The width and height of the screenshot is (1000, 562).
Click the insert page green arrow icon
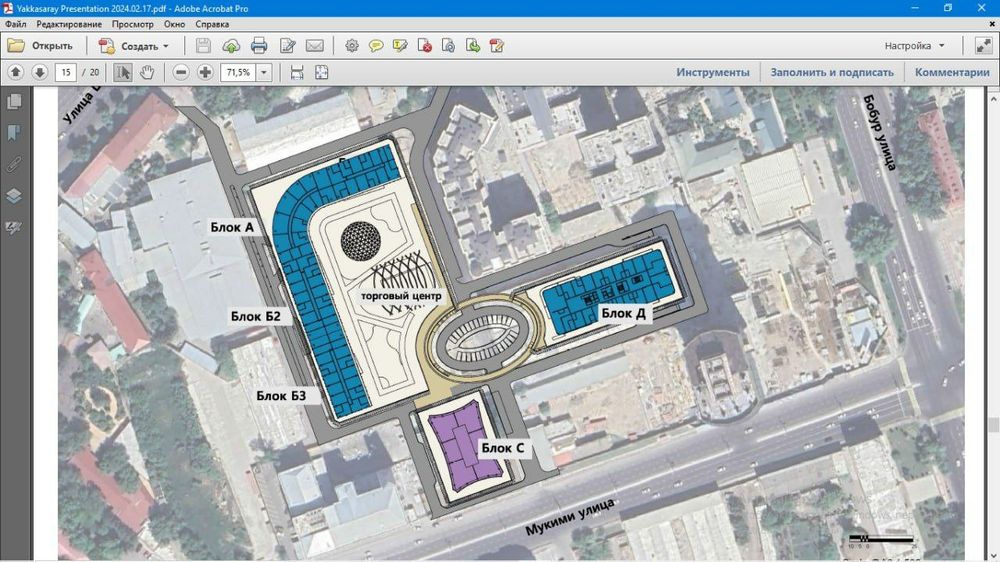473,46
